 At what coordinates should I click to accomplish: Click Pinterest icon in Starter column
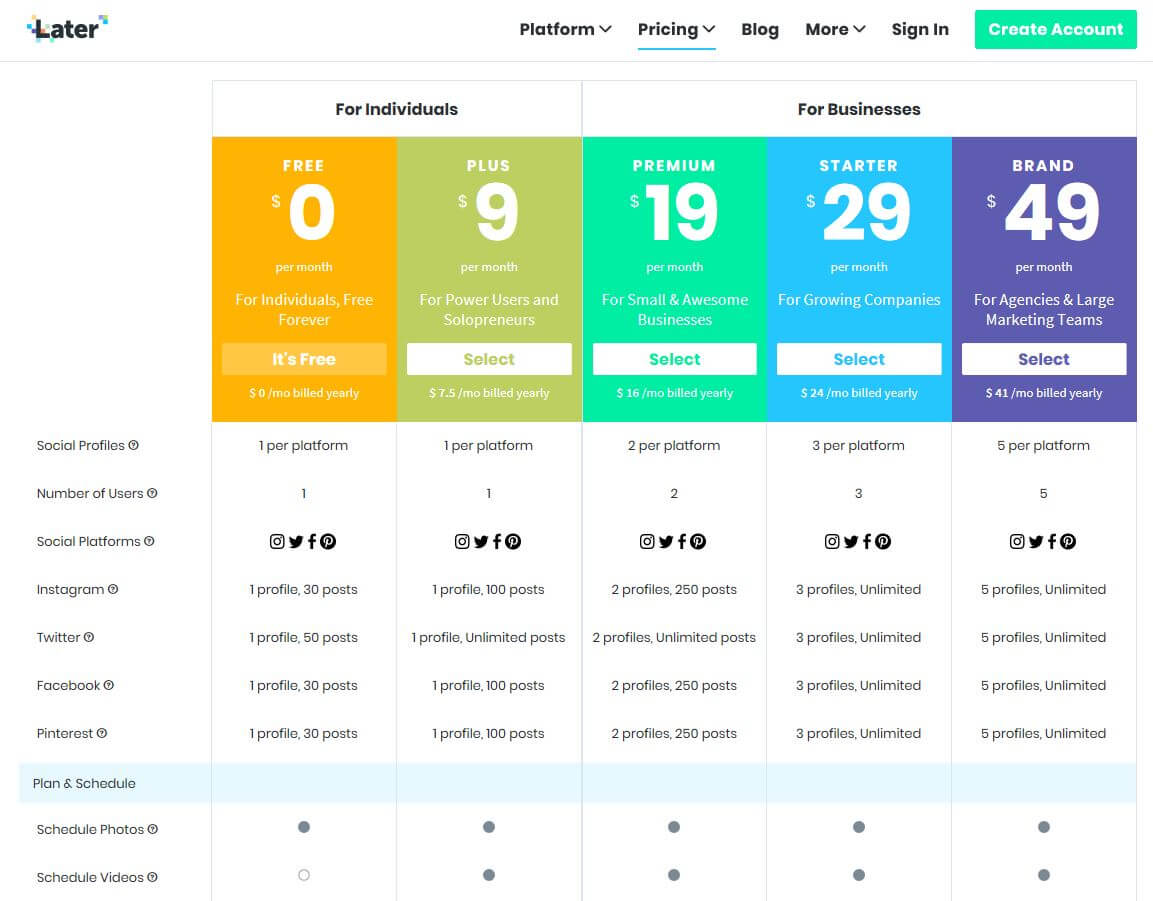[882, 541]
